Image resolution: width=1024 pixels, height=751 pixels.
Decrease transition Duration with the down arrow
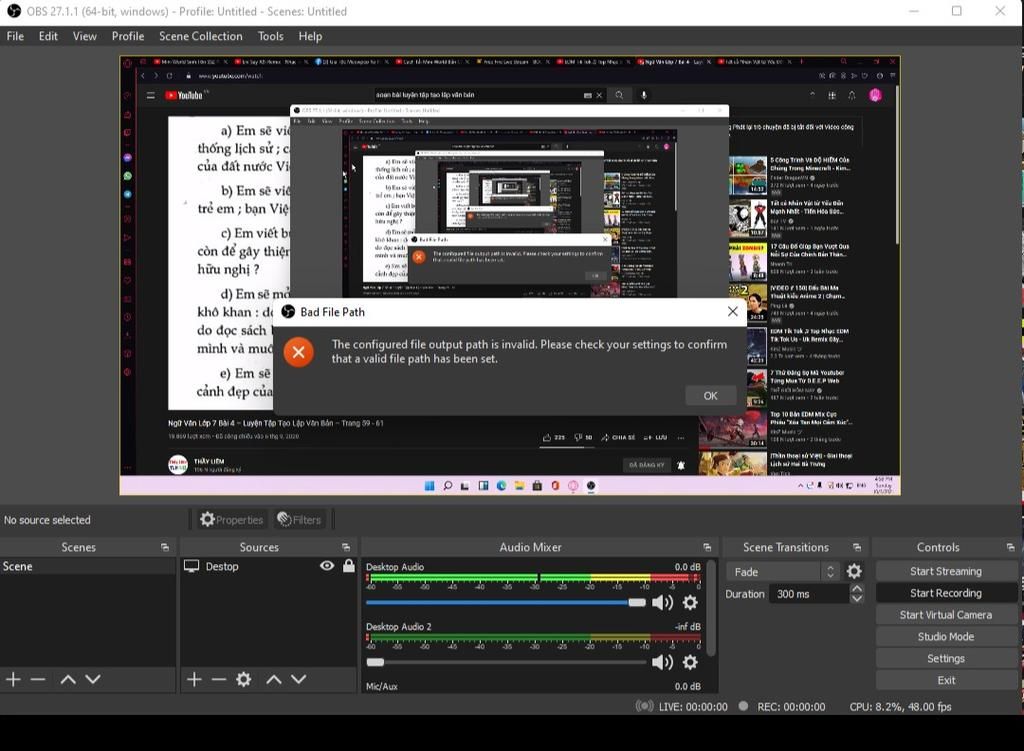pyautogui.click(x=857, y=599)
